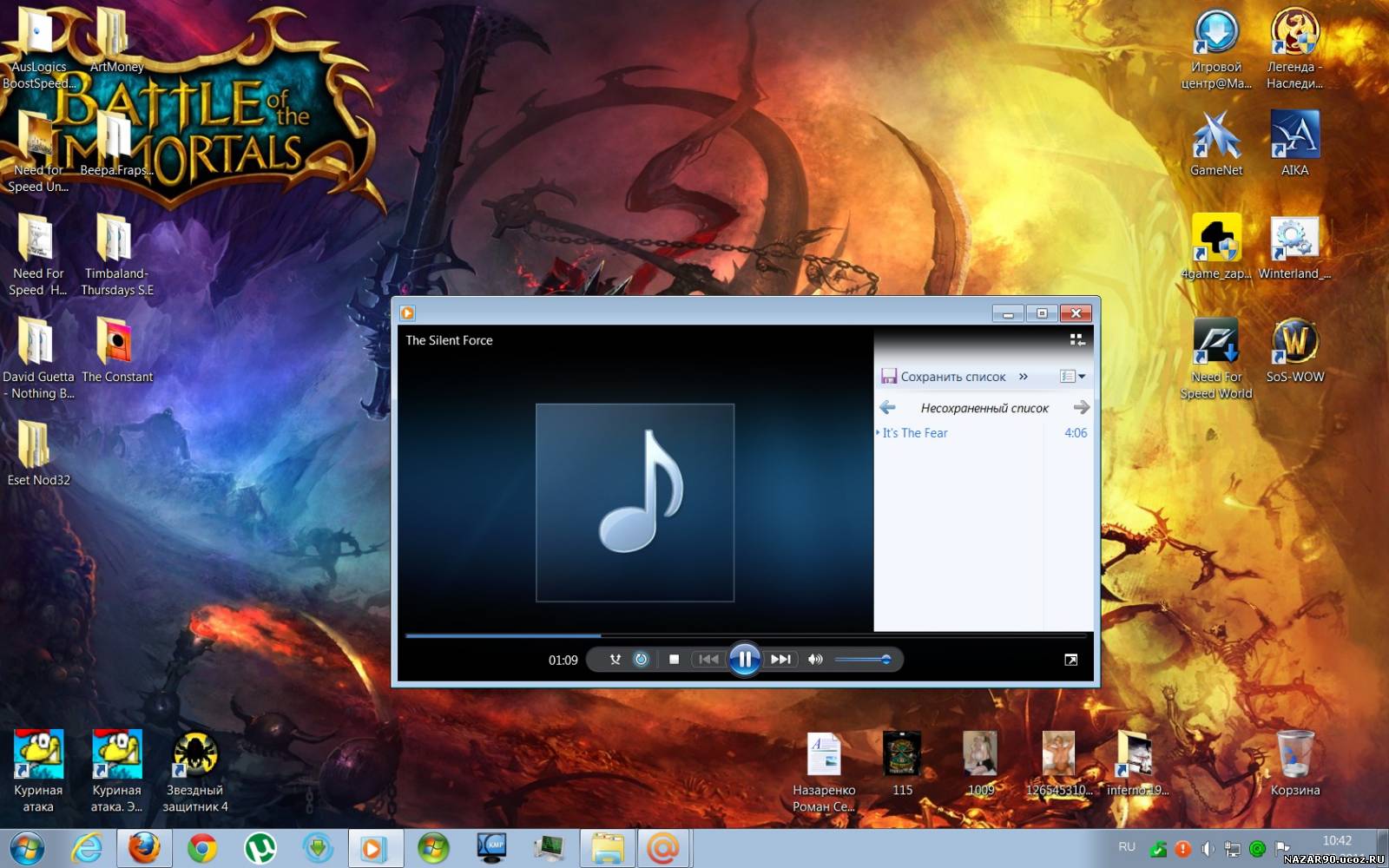Launch Need For Speed World shortcut
This screenshot has height=868, width=1389.
1216,359
